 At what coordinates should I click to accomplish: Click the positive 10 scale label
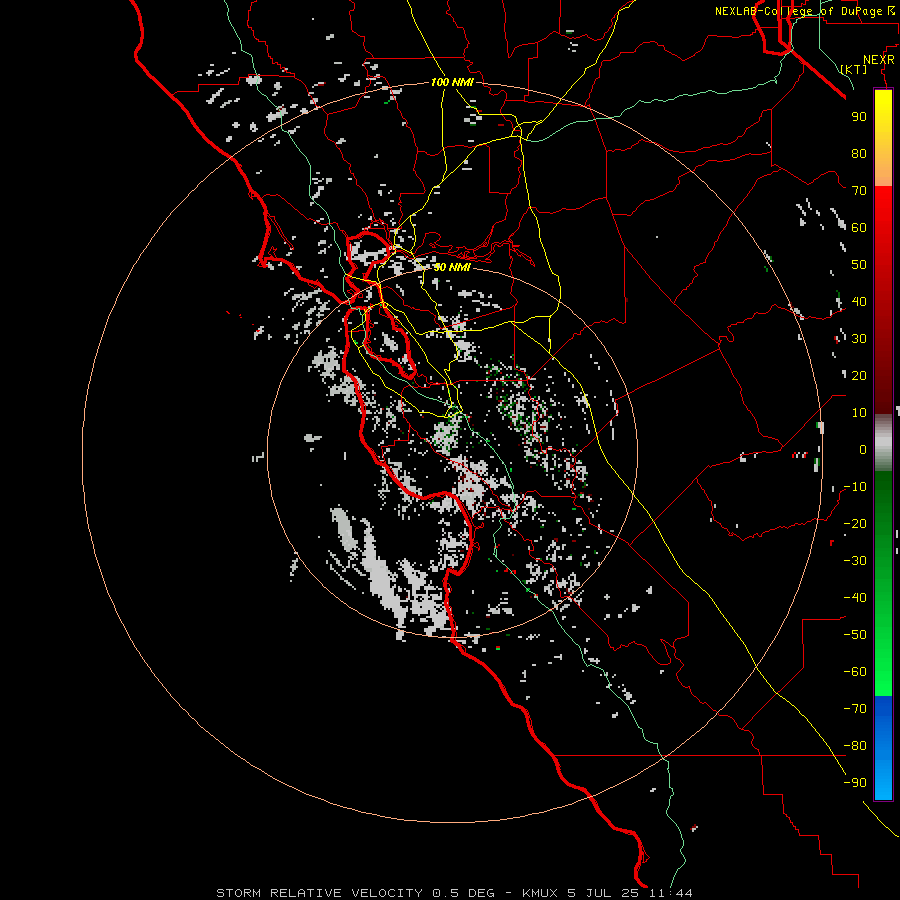coord(859,413)
